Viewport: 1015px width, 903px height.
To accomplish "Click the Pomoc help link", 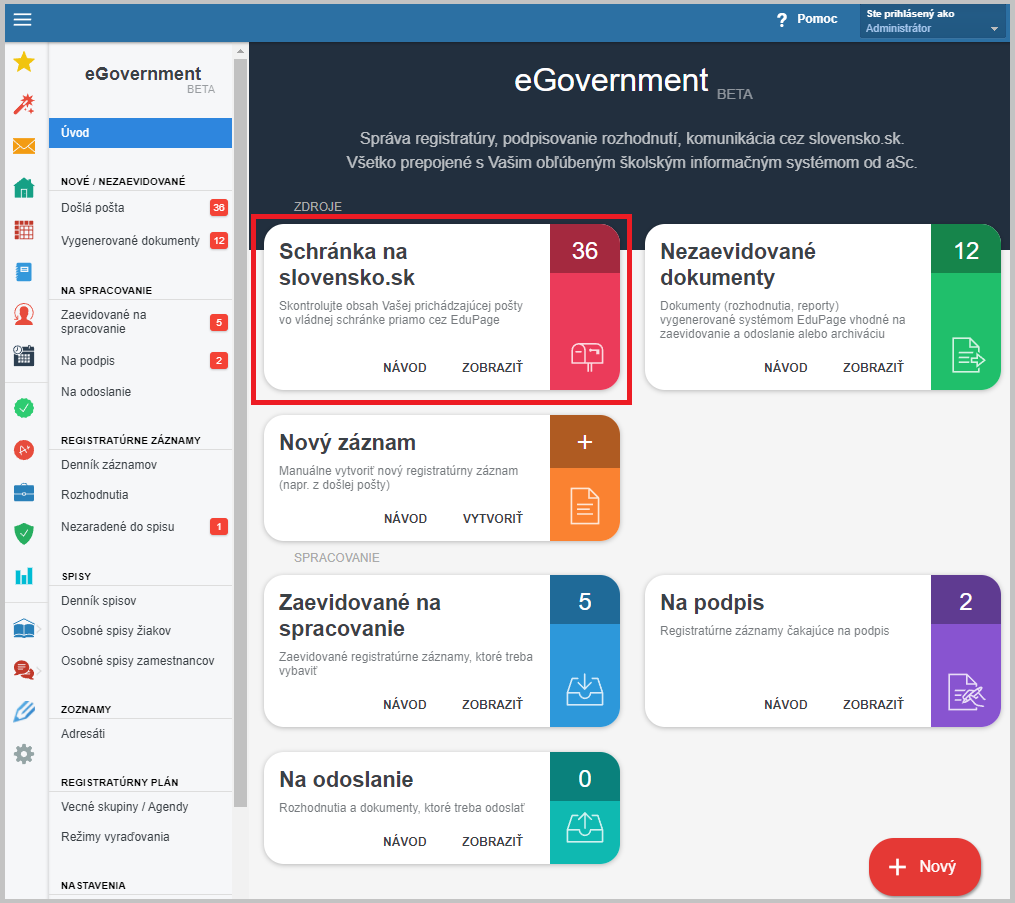I will [x=817, y=19].
